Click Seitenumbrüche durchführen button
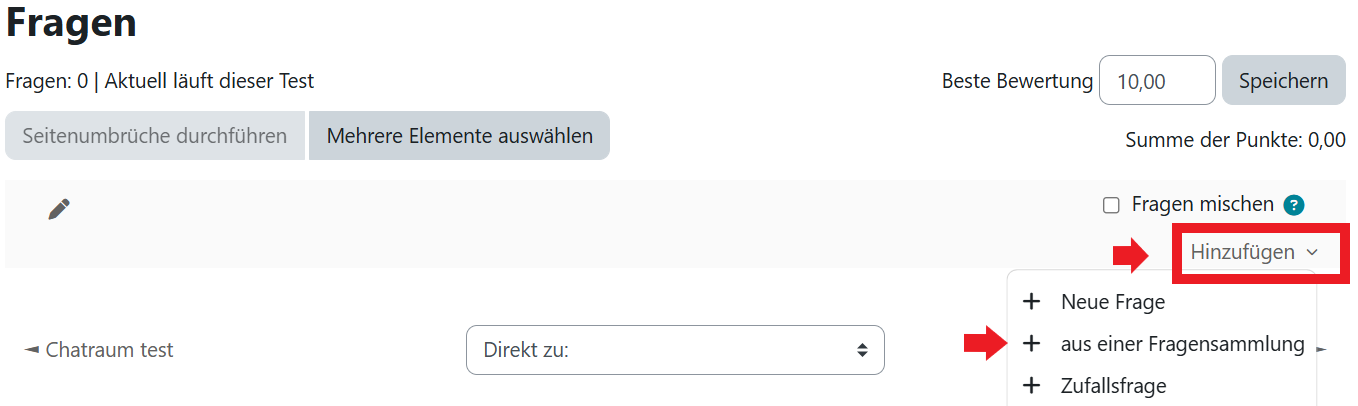 tap(154, 135)
